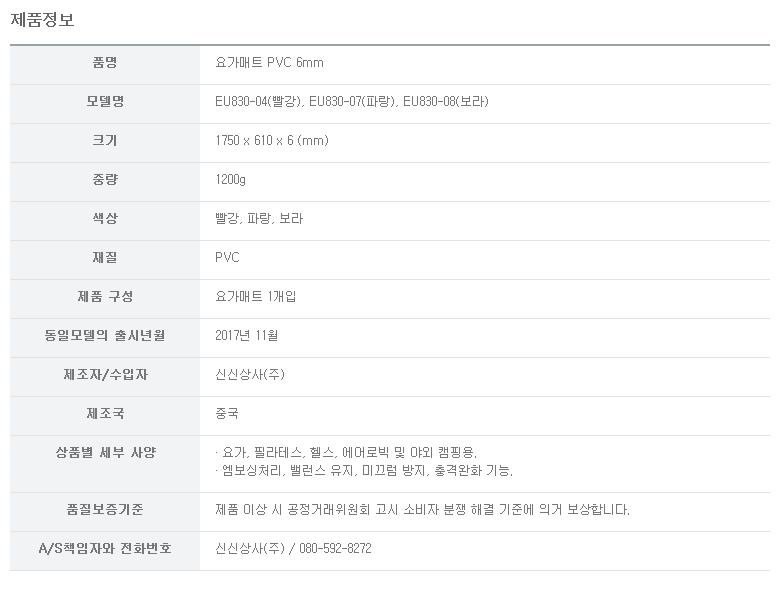Click the A/S phone number 080-592-8272

click(x=334, y=549)
